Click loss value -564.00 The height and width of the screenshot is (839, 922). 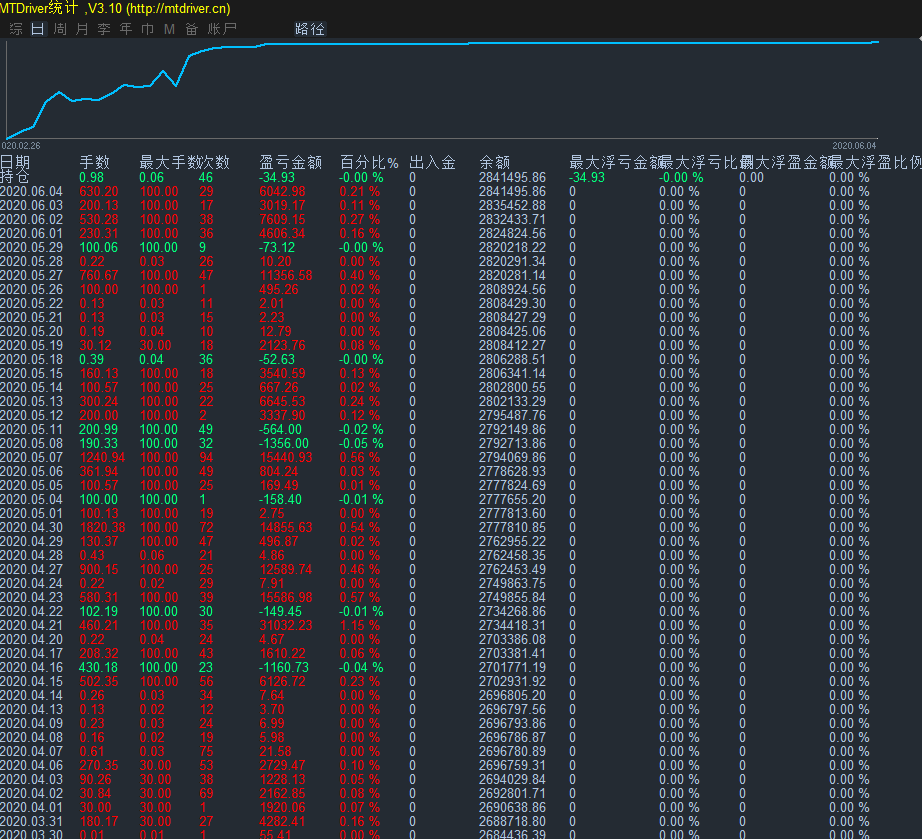tap(280, 430)
